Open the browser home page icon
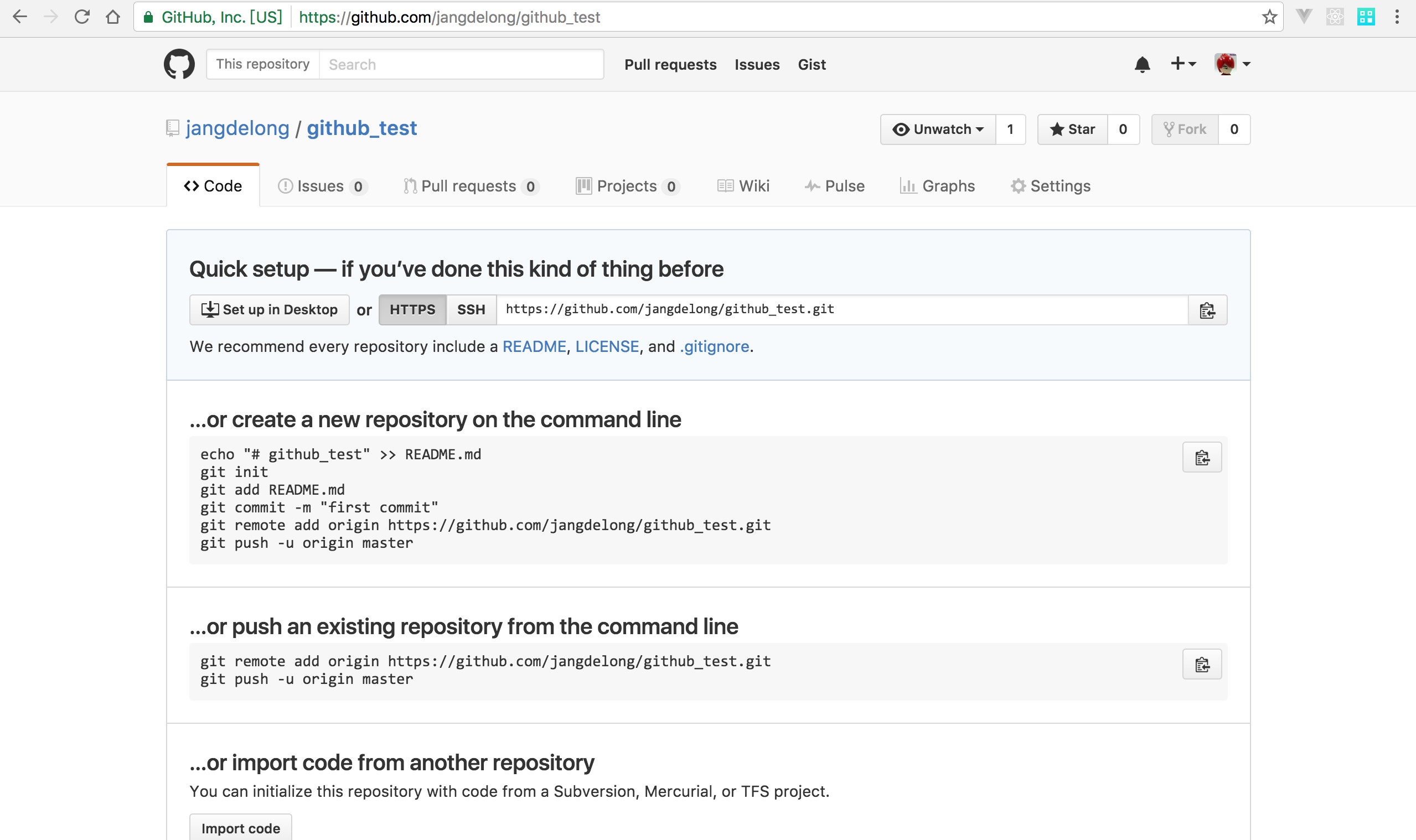This screenshot has height=840, width=1416. [113, 17]
